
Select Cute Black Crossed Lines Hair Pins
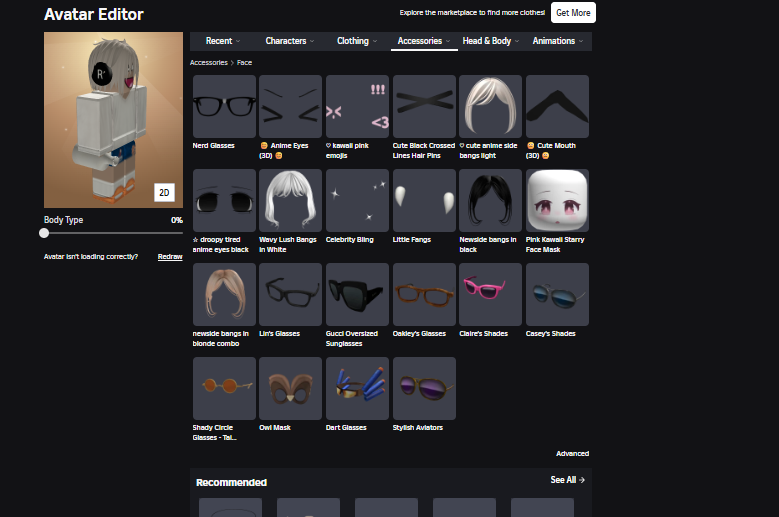click(x=424, y=106)
